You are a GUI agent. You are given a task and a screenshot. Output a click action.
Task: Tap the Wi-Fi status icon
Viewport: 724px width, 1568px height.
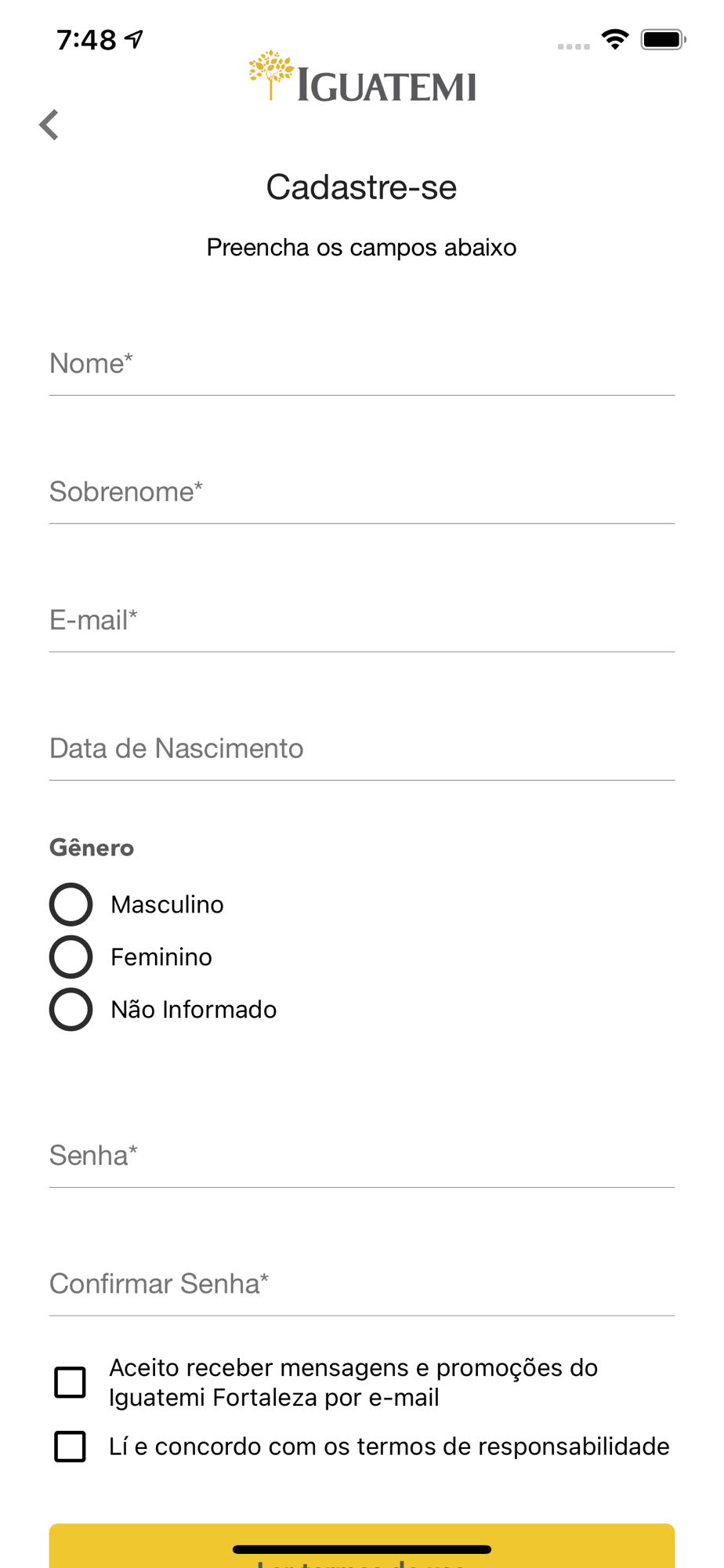point(615,38)
